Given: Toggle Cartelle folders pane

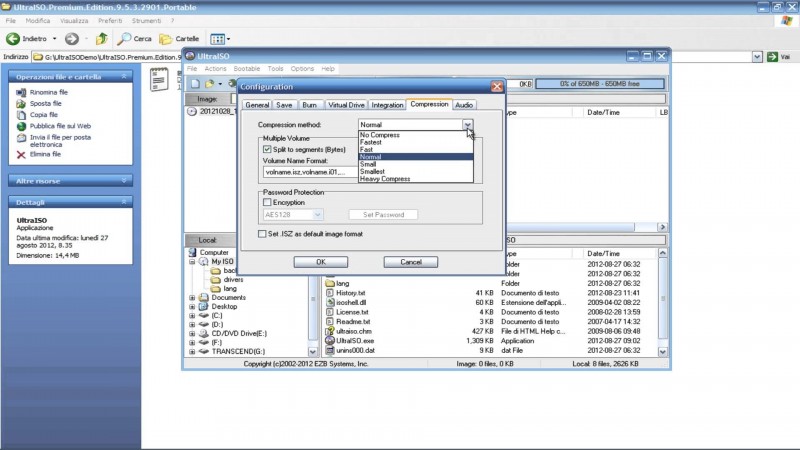Looking at the screenshot, I should tap(179, 39).
